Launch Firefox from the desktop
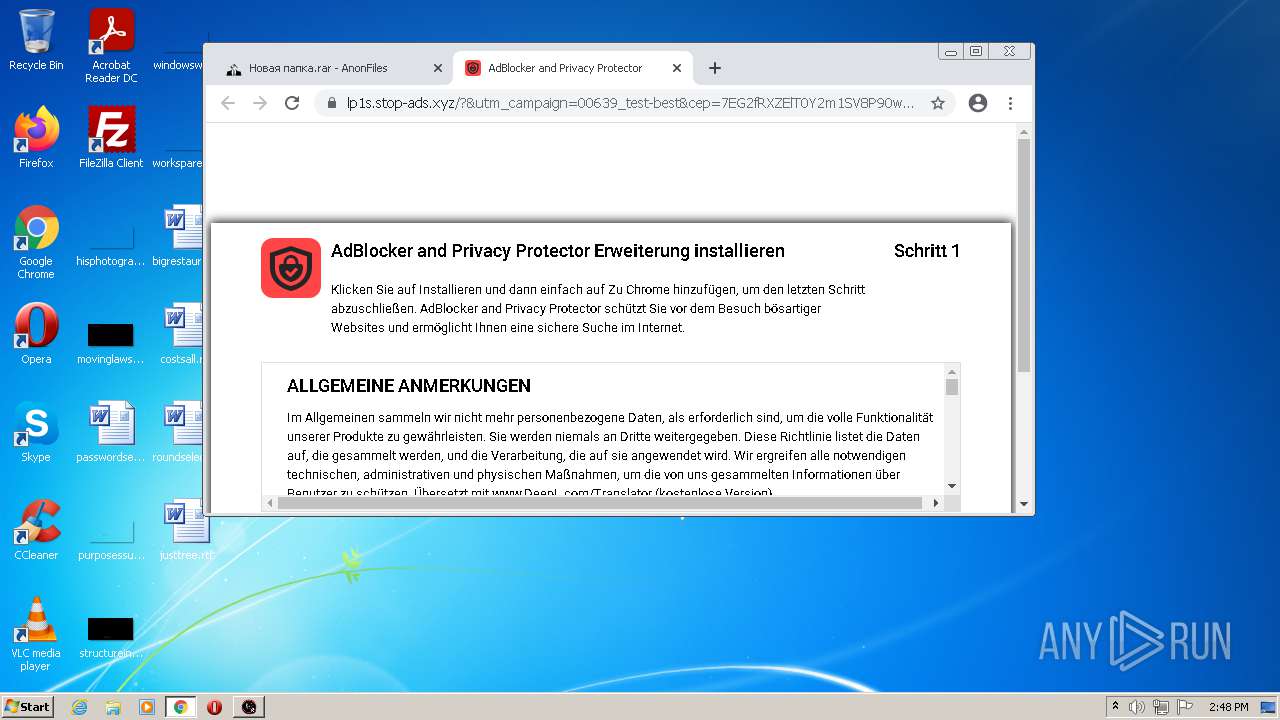Image resolution: width=1280 pixels, height=720 pixels. pyautogui.click(x=36, y=137)
